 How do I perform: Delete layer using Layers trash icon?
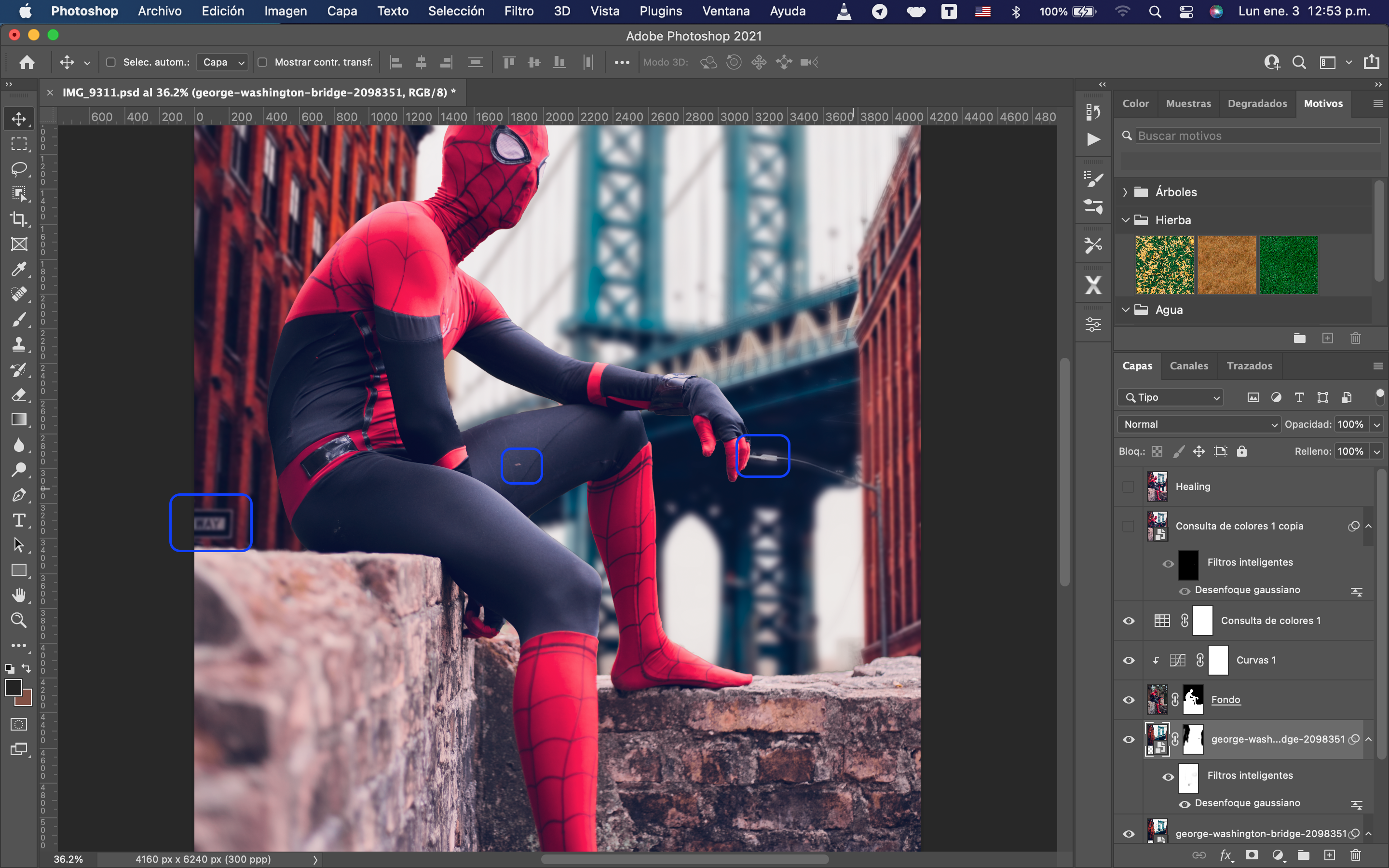[x=1356, y=855]
